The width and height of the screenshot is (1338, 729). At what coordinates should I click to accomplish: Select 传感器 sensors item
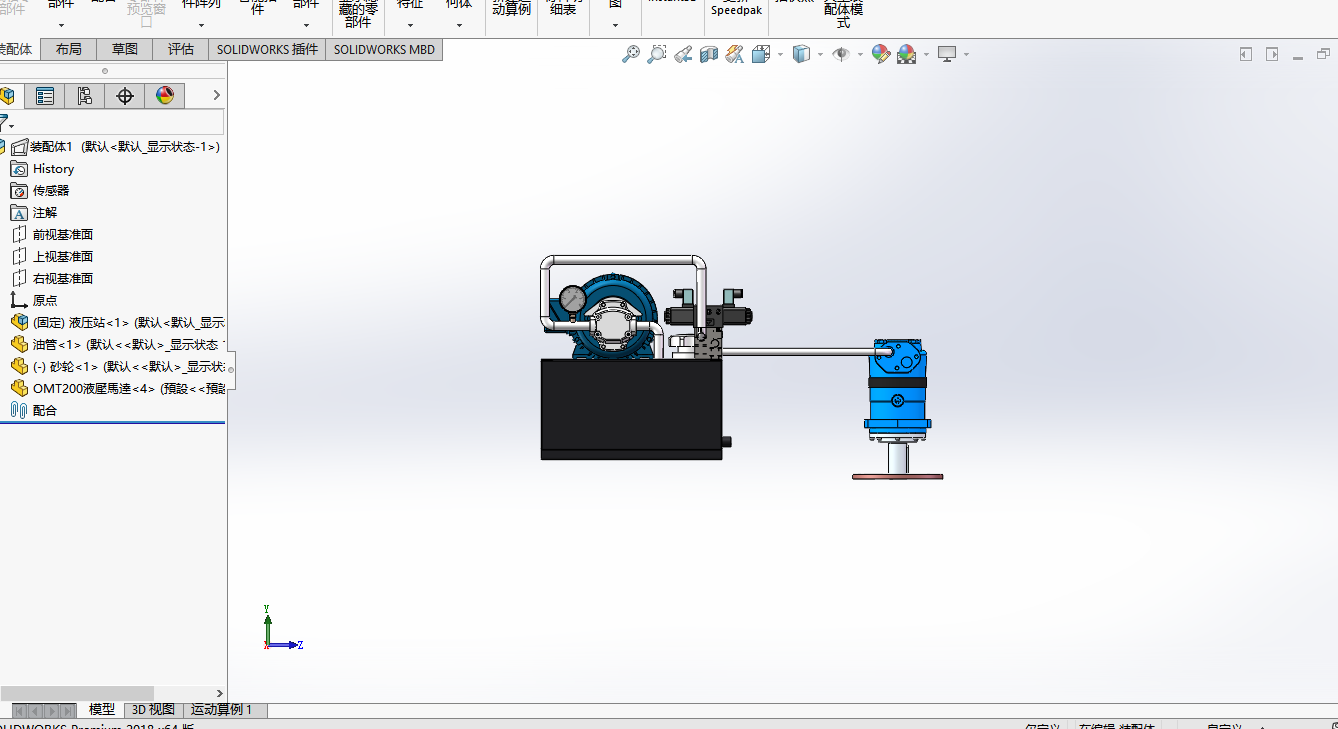(x=40, y=191)
